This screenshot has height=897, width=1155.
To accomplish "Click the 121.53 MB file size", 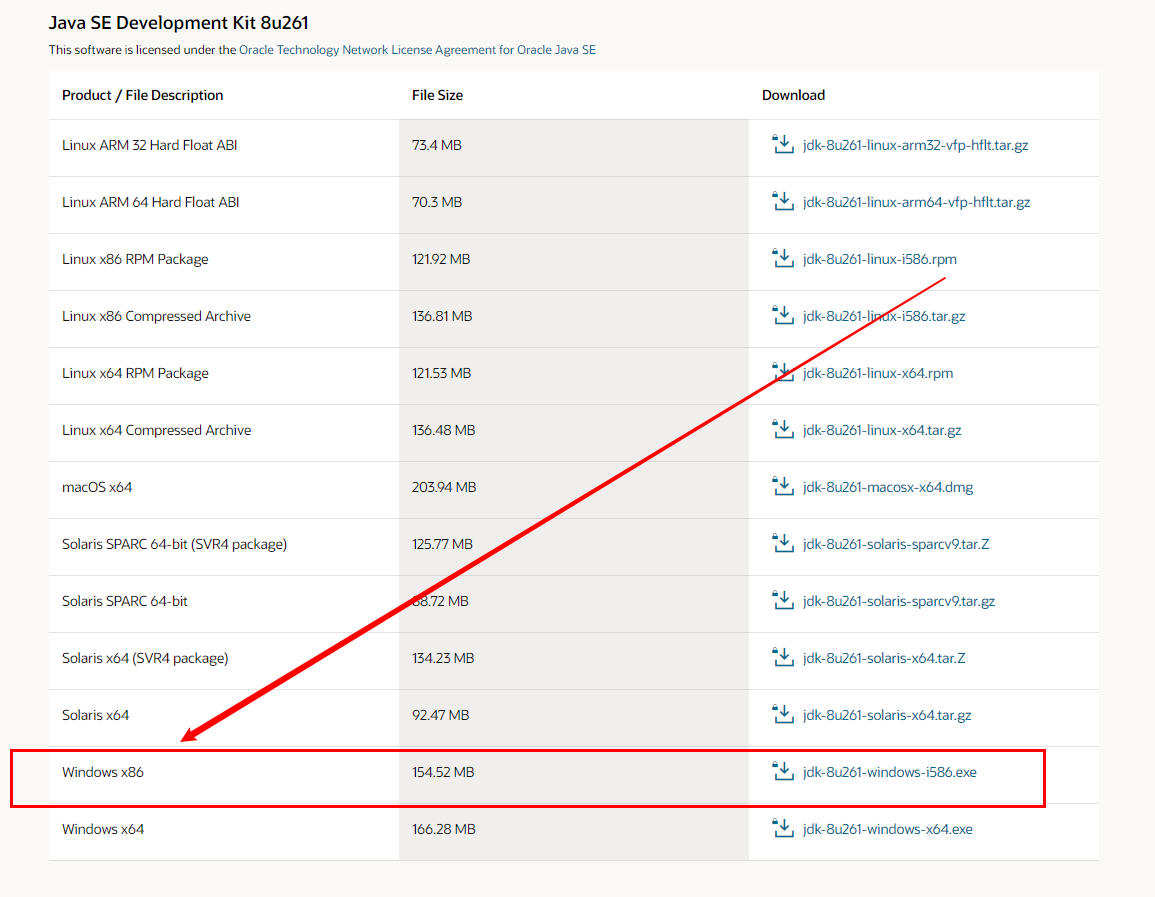I will pos(441,373).
